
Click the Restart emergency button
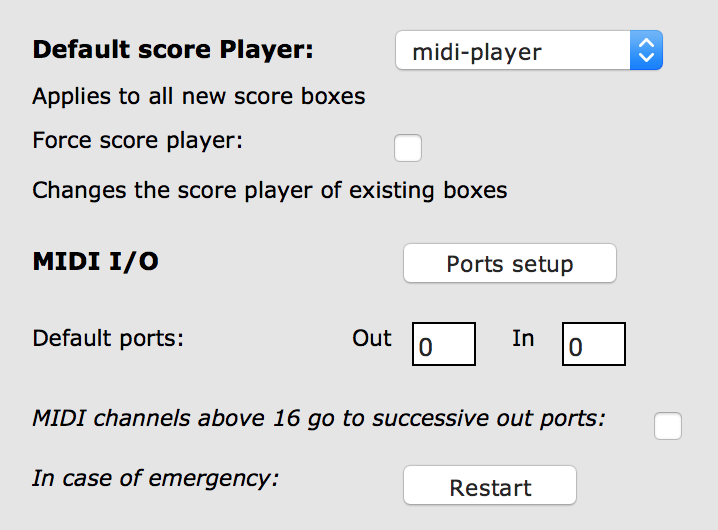[490, 485]
